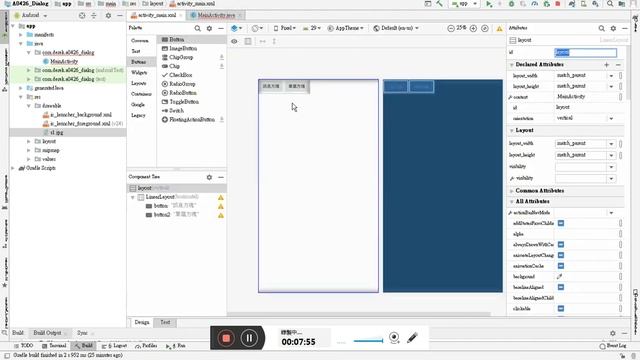Open Component Tree settings gear
The height and width of the screenshot is (360, 640).
click(209, 177)
